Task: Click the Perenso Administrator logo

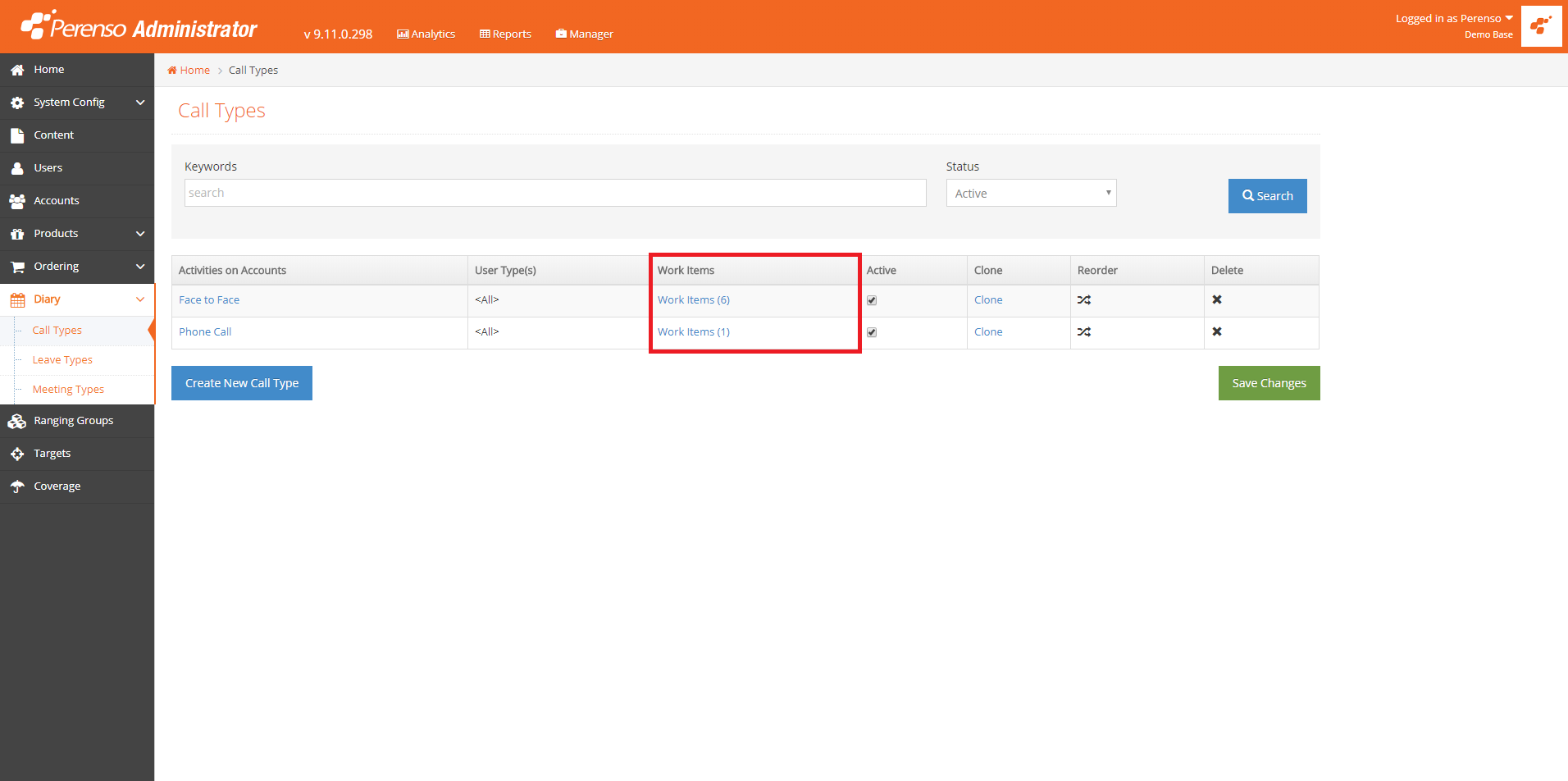Action: (139, 26)
